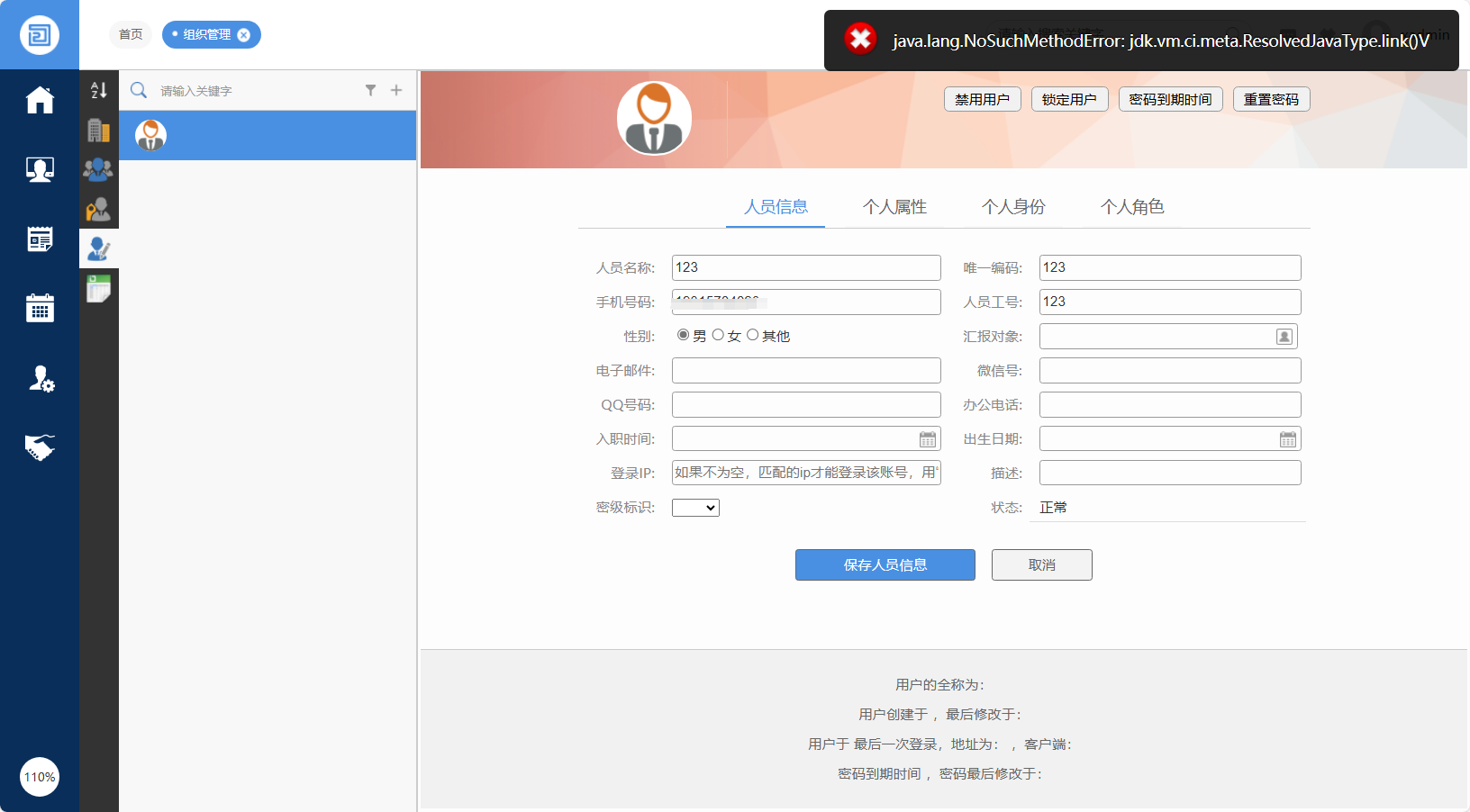Select the 其他 gender radio button
1470x812 pixels.
[x=753, y=335]
